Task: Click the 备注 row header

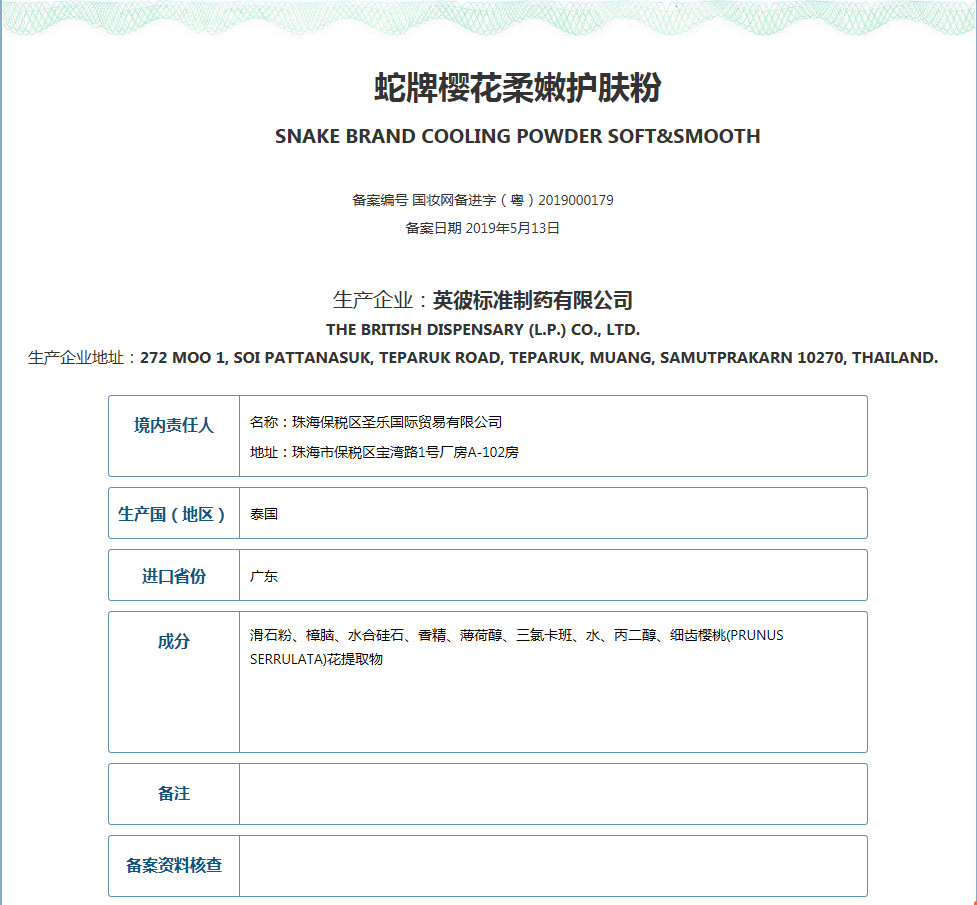Action: [174, 793]
